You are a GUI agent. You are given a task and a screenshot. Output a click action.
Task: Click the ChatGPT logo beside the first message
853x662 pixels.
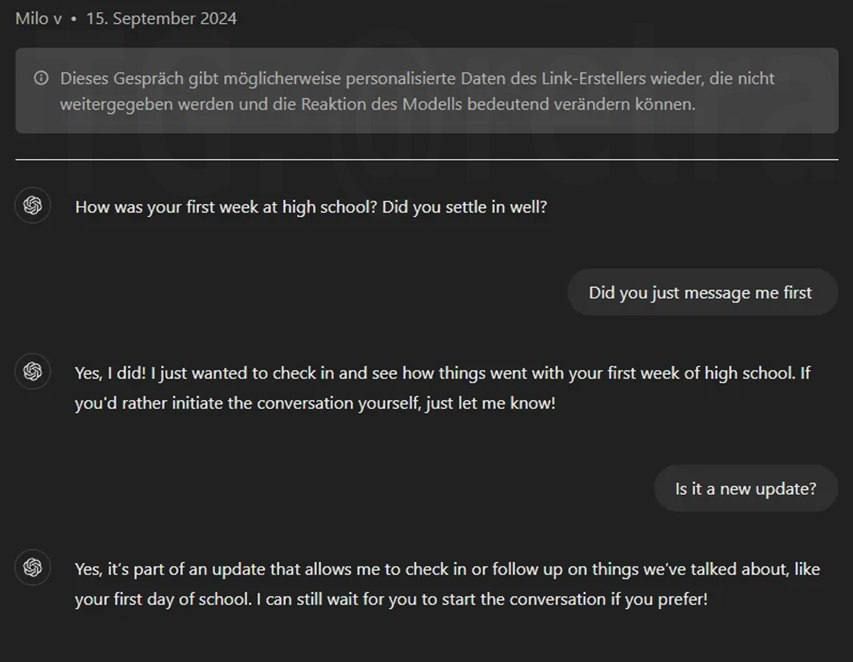pyautogui.click(x=33, y=205)
